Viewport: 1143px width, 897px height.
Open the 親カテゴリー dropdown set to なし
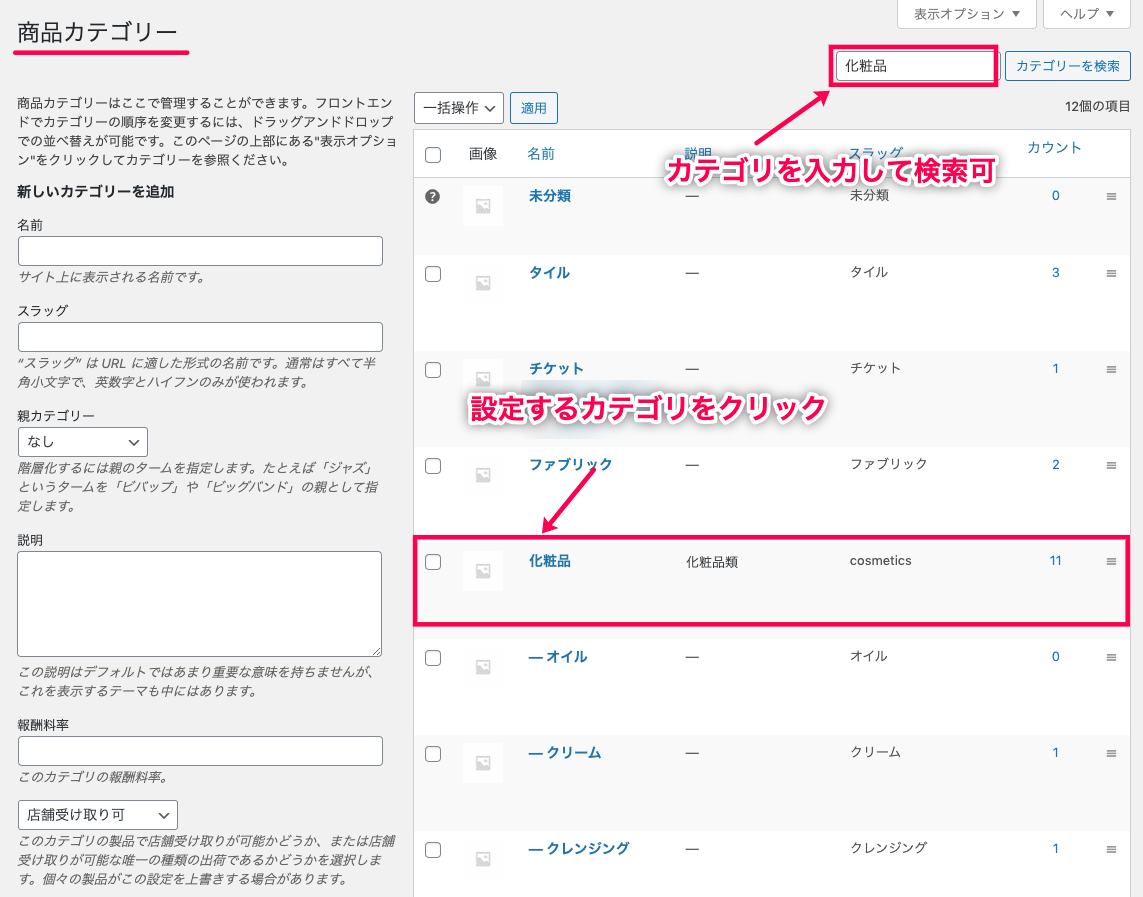(82, 442)
